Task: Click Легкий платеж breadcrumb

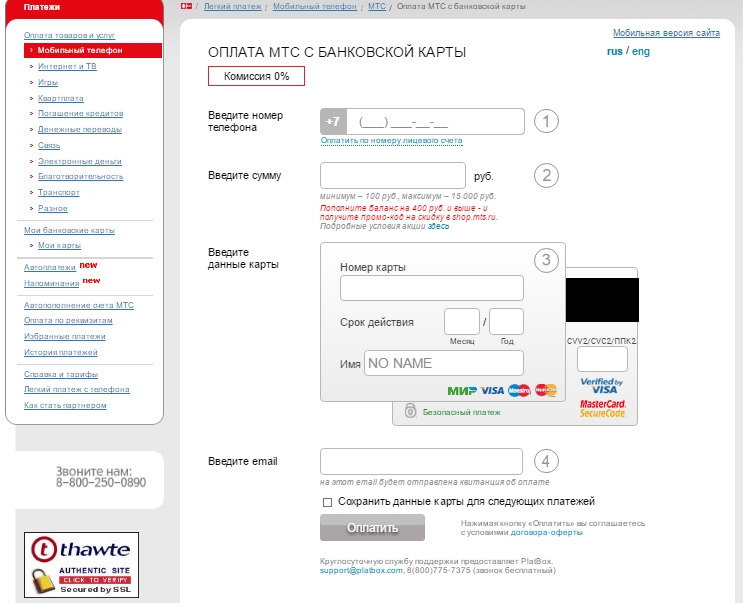Action: pos(233,6)
